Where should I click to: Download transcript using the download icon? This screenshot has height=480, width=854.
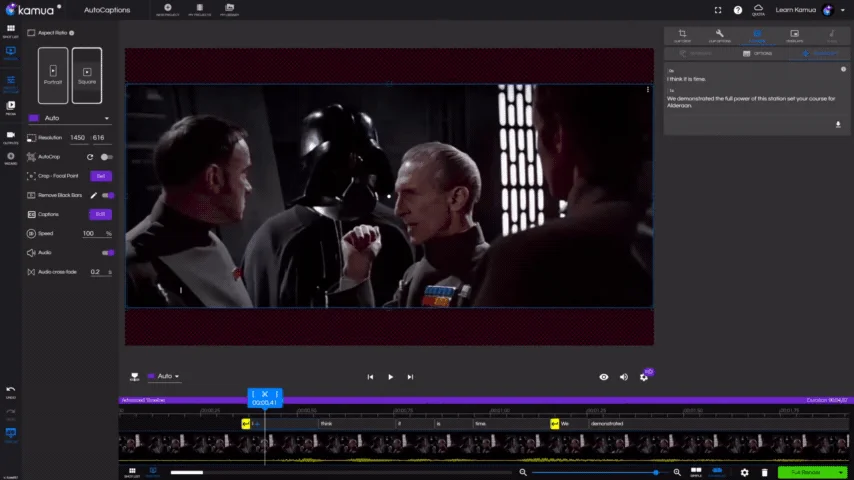(838, 125)
